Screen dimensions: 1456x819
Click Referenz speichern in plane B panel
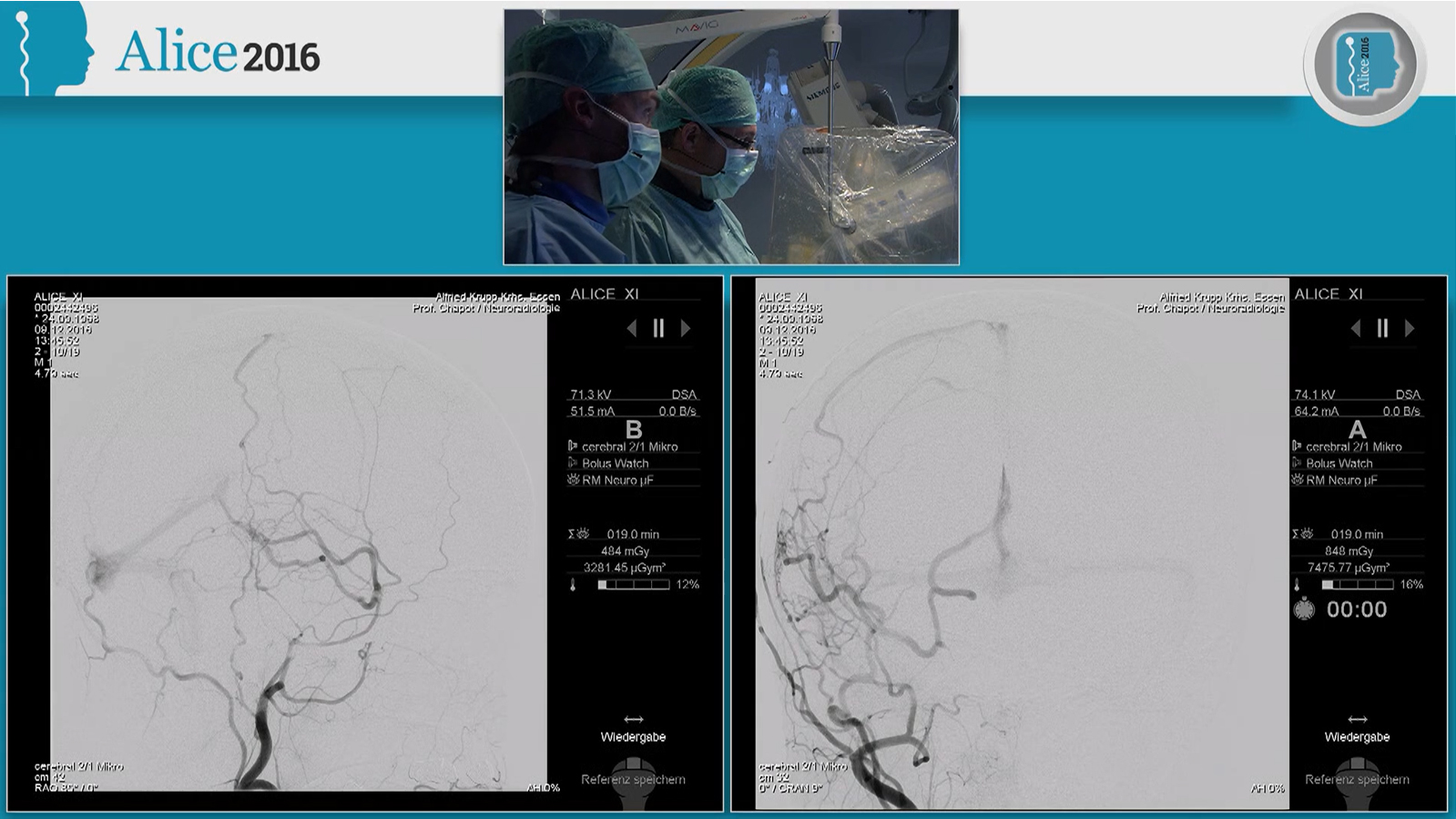pyautogui.click(x=633, y=780)
